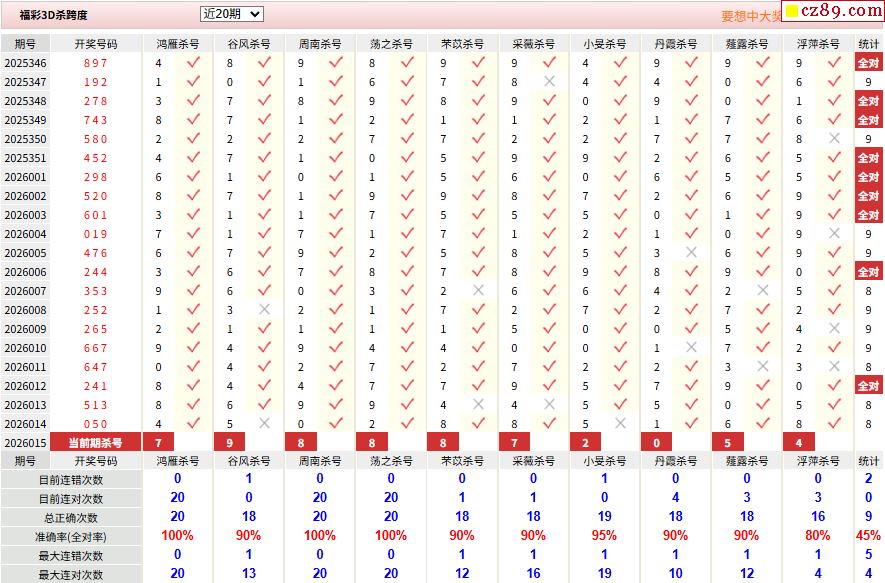Click the 全对 badge in row 2025351
The image size is (885, 583).
coord(869,157)
